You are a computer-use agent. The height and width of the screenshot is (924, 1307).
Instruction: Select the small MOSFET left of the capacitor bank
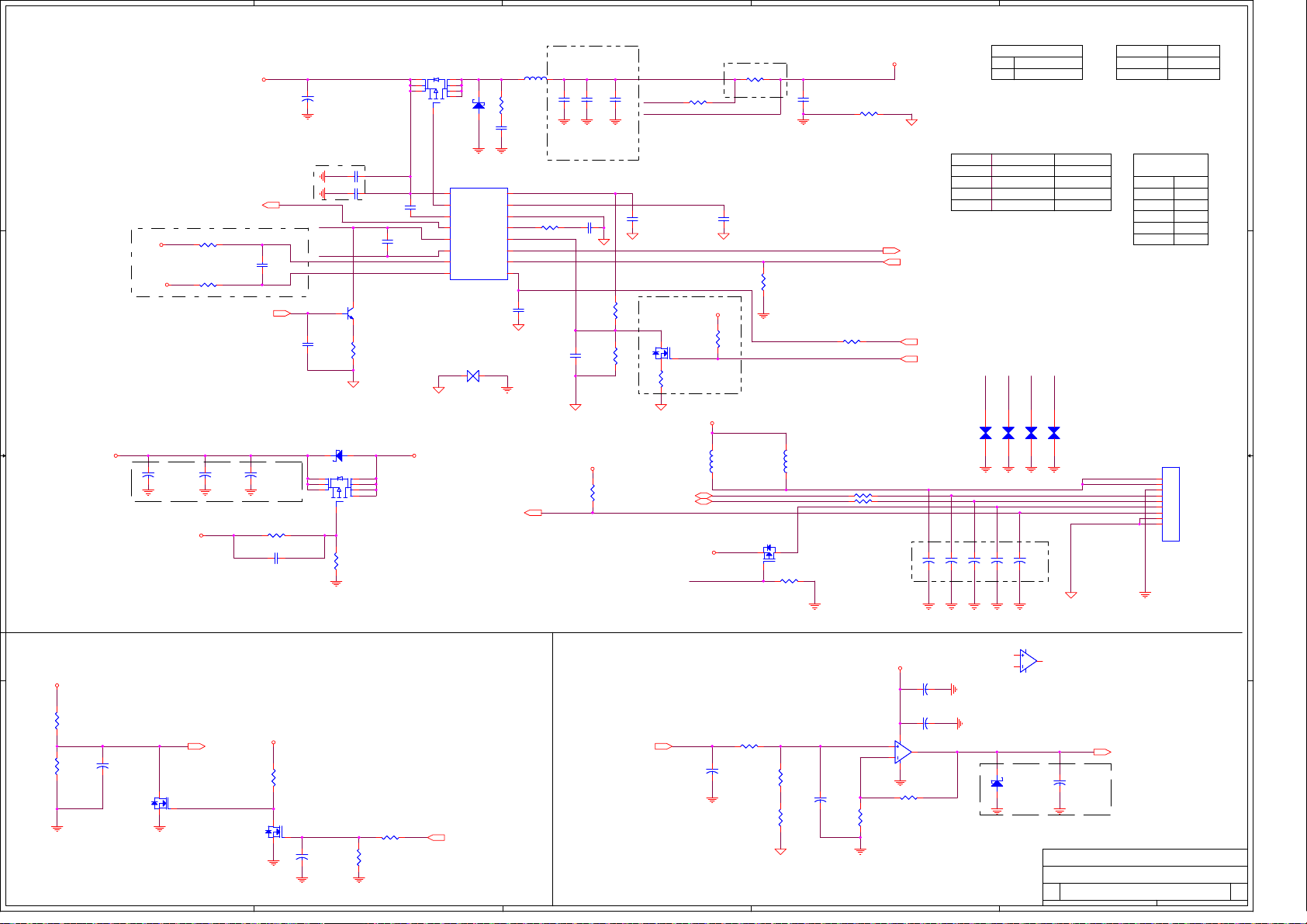click(x=769, y=552)
